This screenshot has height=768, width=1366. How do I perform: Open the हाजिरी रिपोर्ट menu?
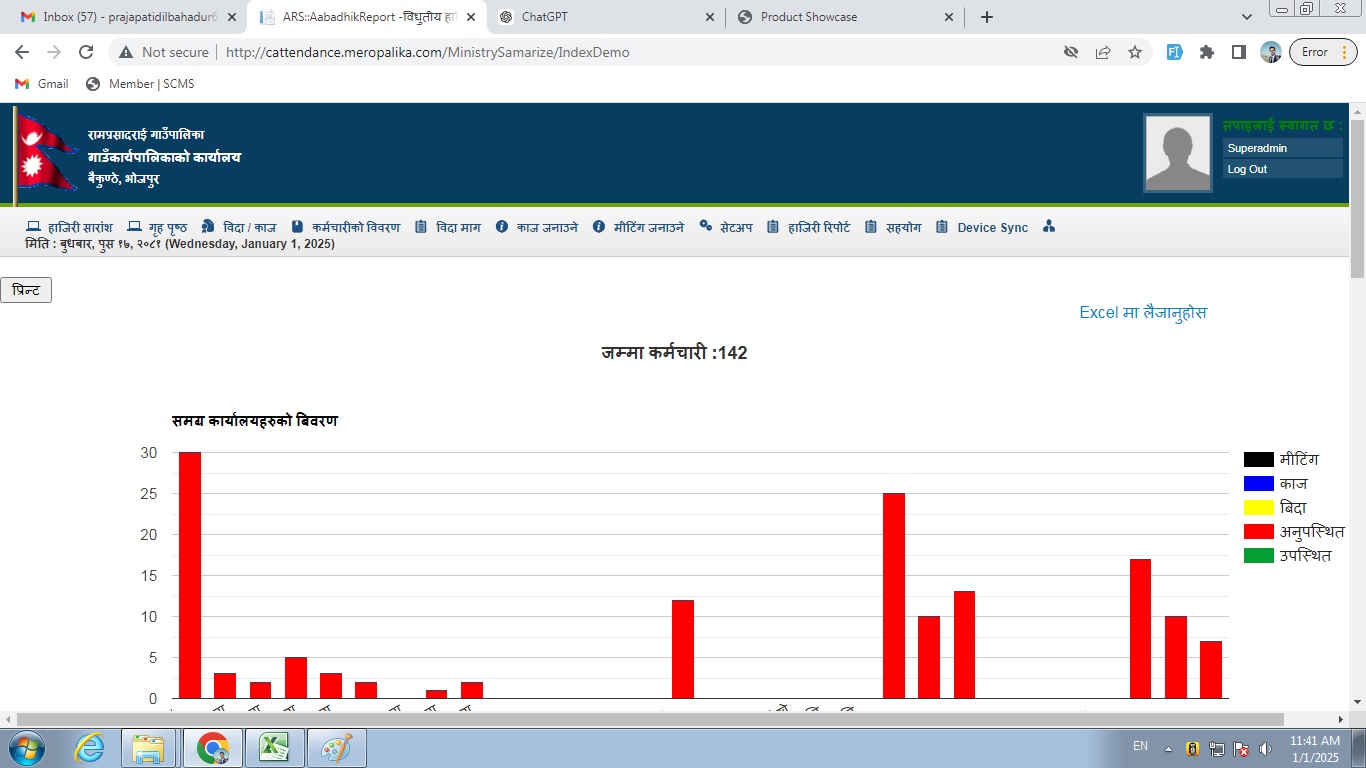809,227
